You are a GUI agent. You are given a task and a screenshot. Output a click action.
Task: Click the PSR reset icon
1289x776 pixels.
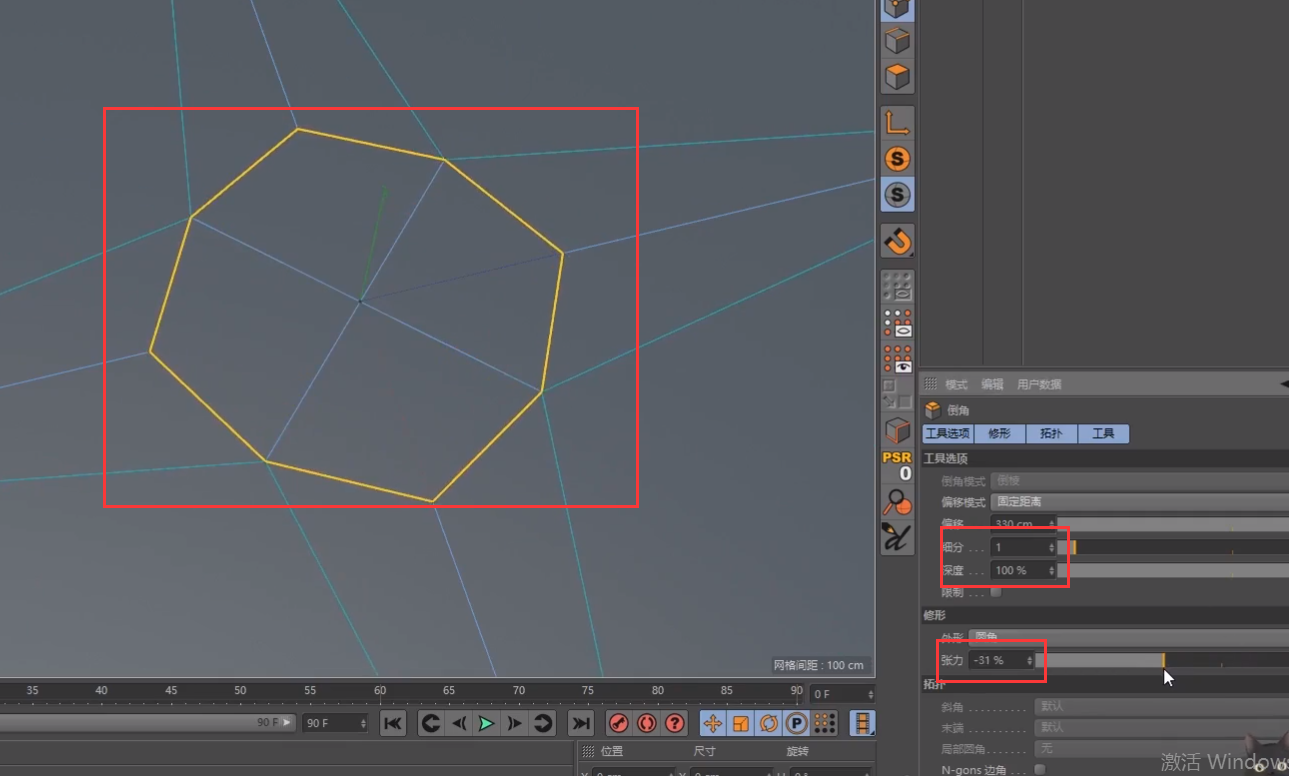tap(897, 465)
